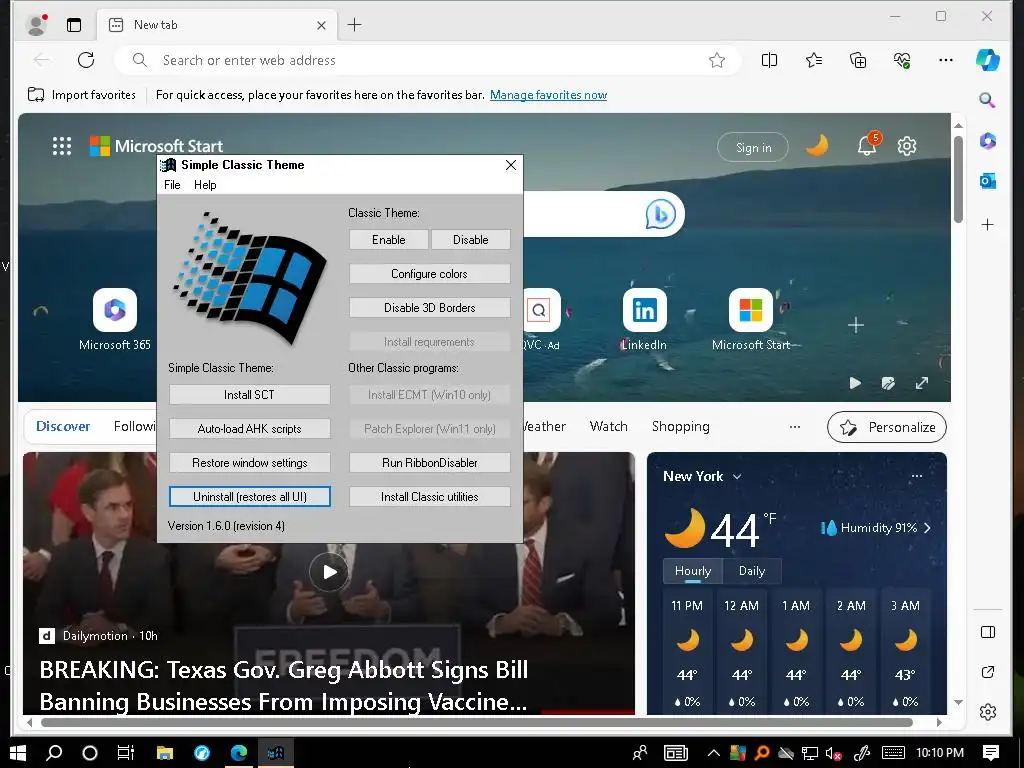Screen dimensions: 1024x768
Task: Show hidden tray icons chevron
Action: 714,753
